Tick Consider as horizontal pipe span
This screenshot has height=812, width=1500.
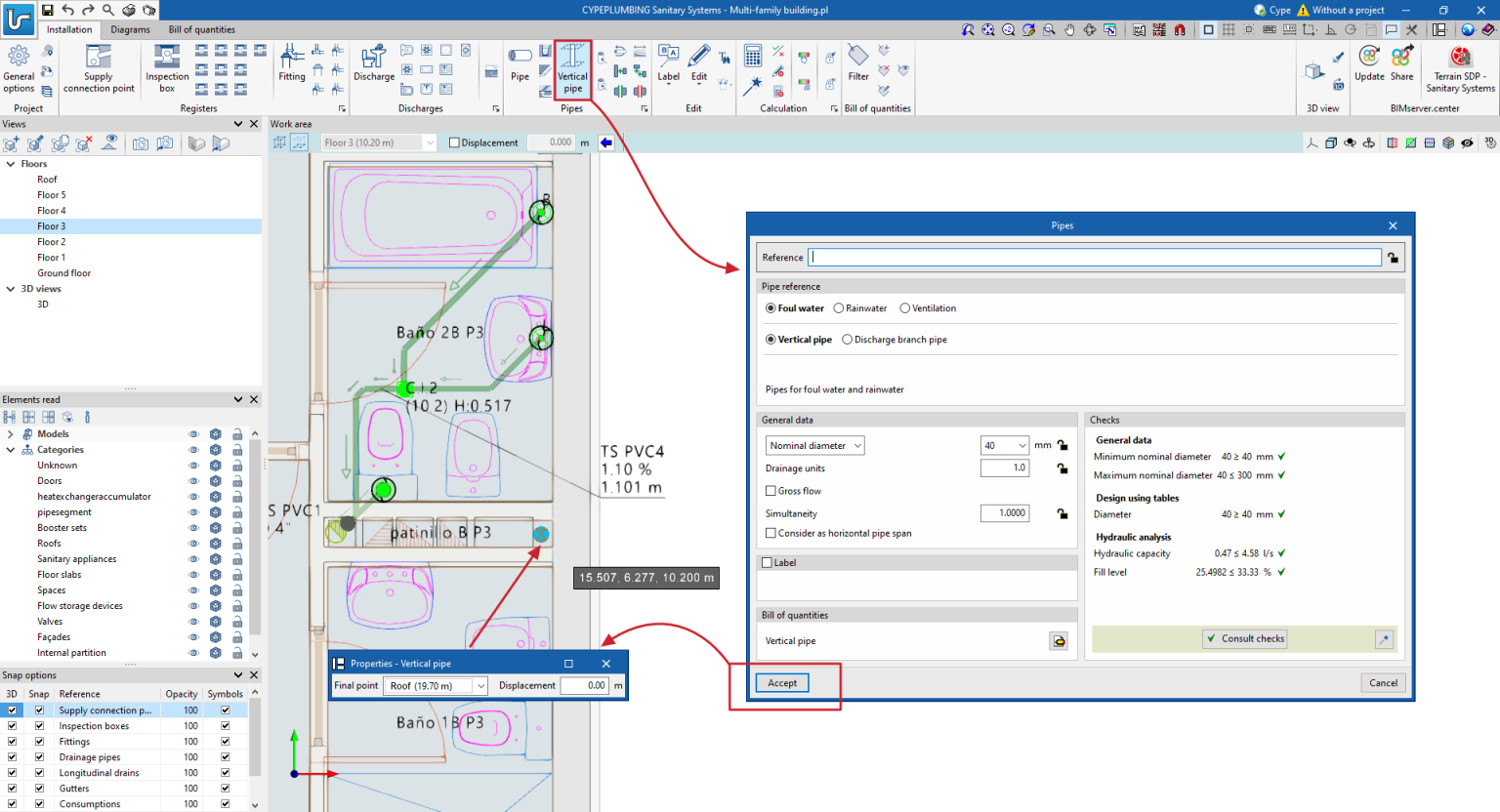(x=771, y=533)
